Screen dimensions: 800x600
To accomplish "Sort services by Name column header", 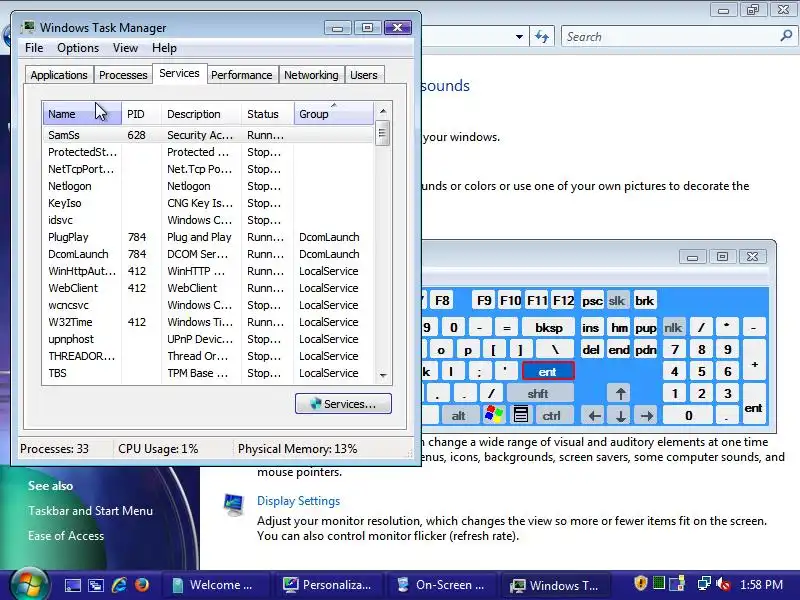I will point(82,114).
